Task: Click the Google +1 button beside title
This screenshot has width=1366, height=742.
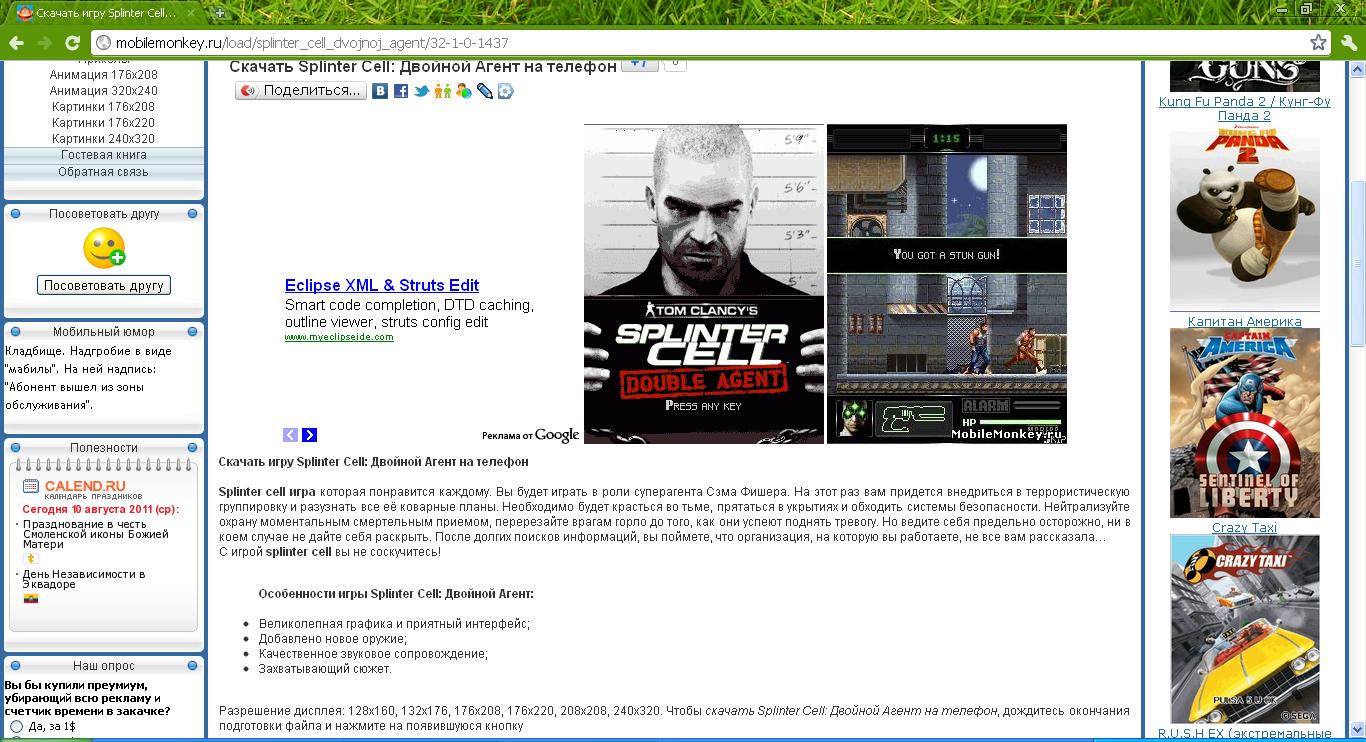Action: (640, 64)
